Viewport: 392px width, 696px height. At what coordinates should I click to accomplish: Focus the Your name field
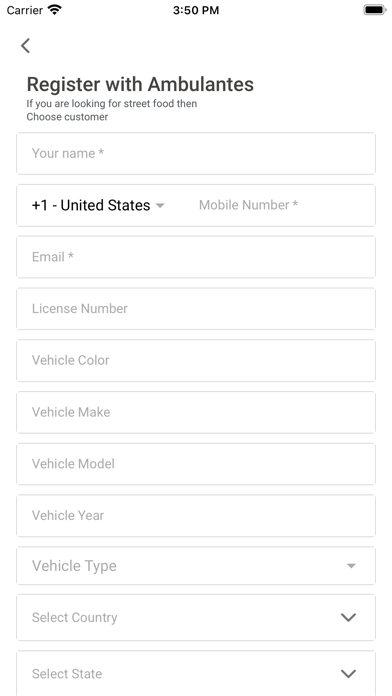tap(196, 154)
